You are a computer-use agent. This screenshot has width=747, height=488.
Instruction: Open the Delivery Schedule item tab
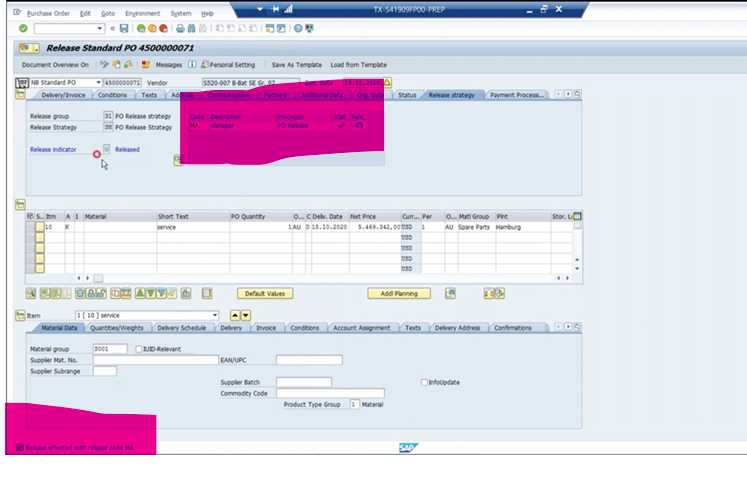[x=182, y=328]
